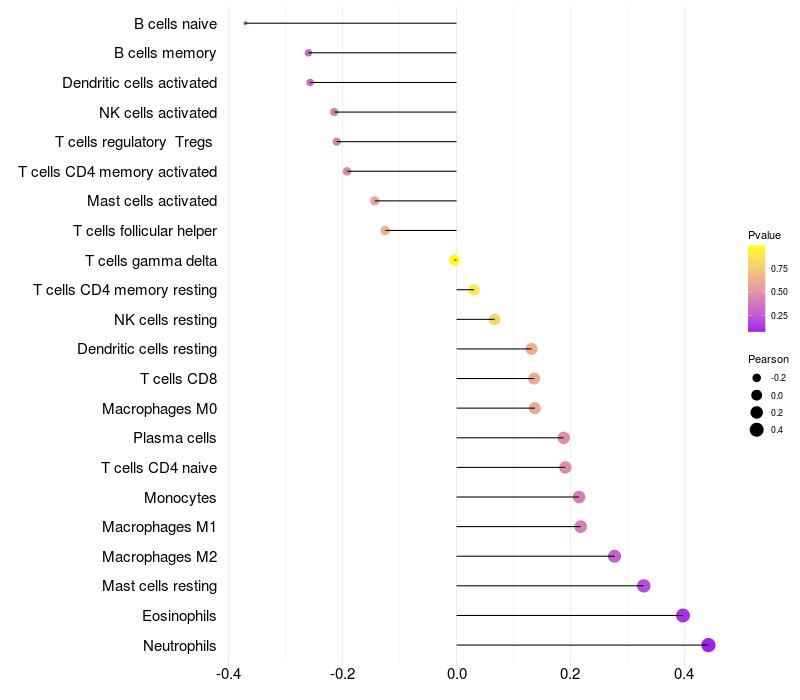The image size is (800, 700).
Task: Click the -0.4 x-axis tick label
Action: click(228, 674)
